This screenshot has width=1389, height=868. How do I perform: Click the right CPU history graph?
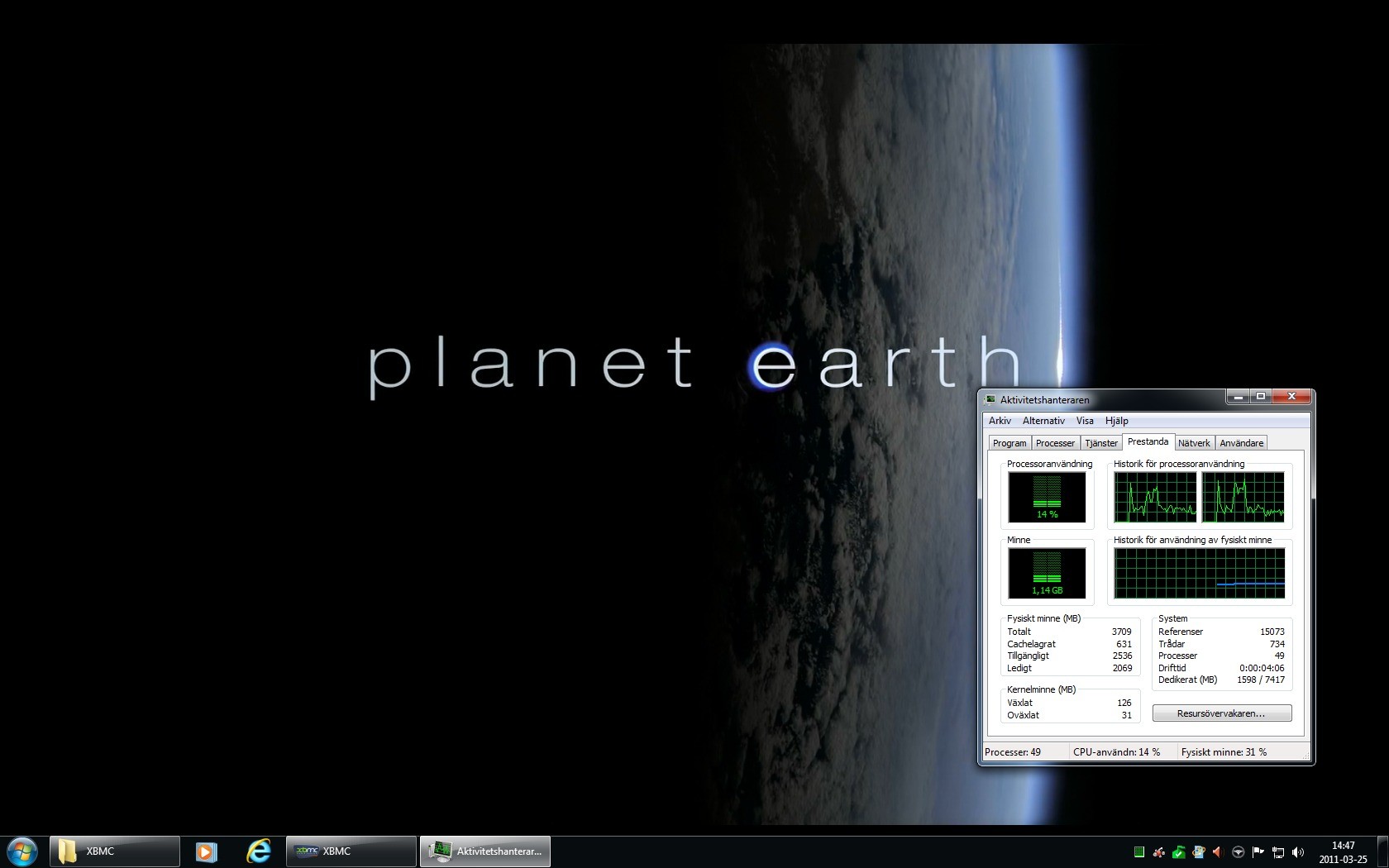1243,497
